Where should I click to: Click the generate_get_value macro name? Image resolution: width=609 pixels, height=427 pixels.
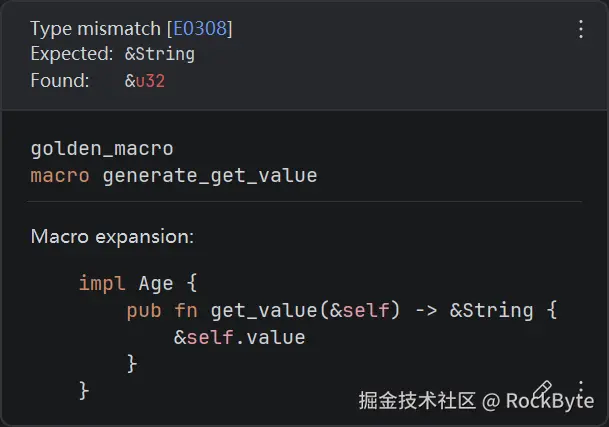click(x=210, y=175)
